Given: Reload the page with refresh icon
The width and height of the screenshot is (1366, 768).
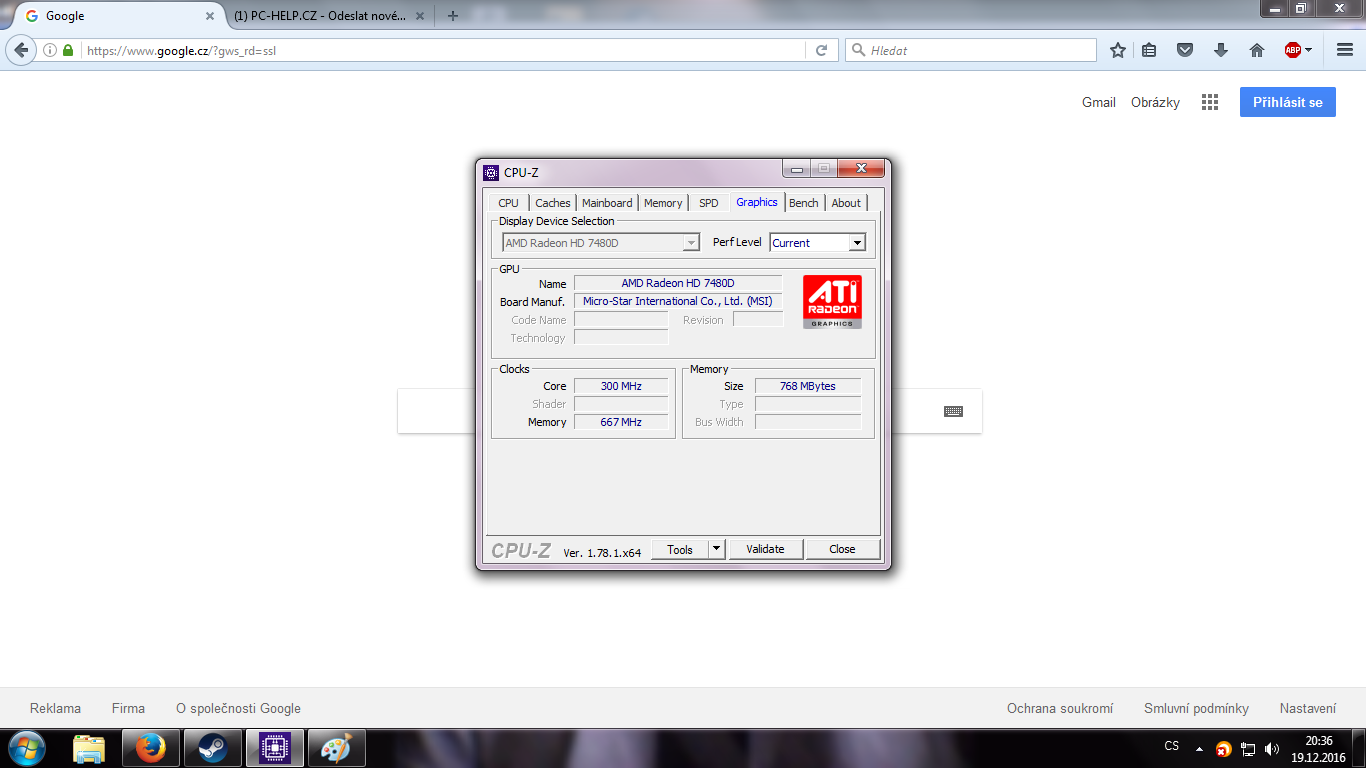Looking at the screenshot, I should (x=822, y=50).
